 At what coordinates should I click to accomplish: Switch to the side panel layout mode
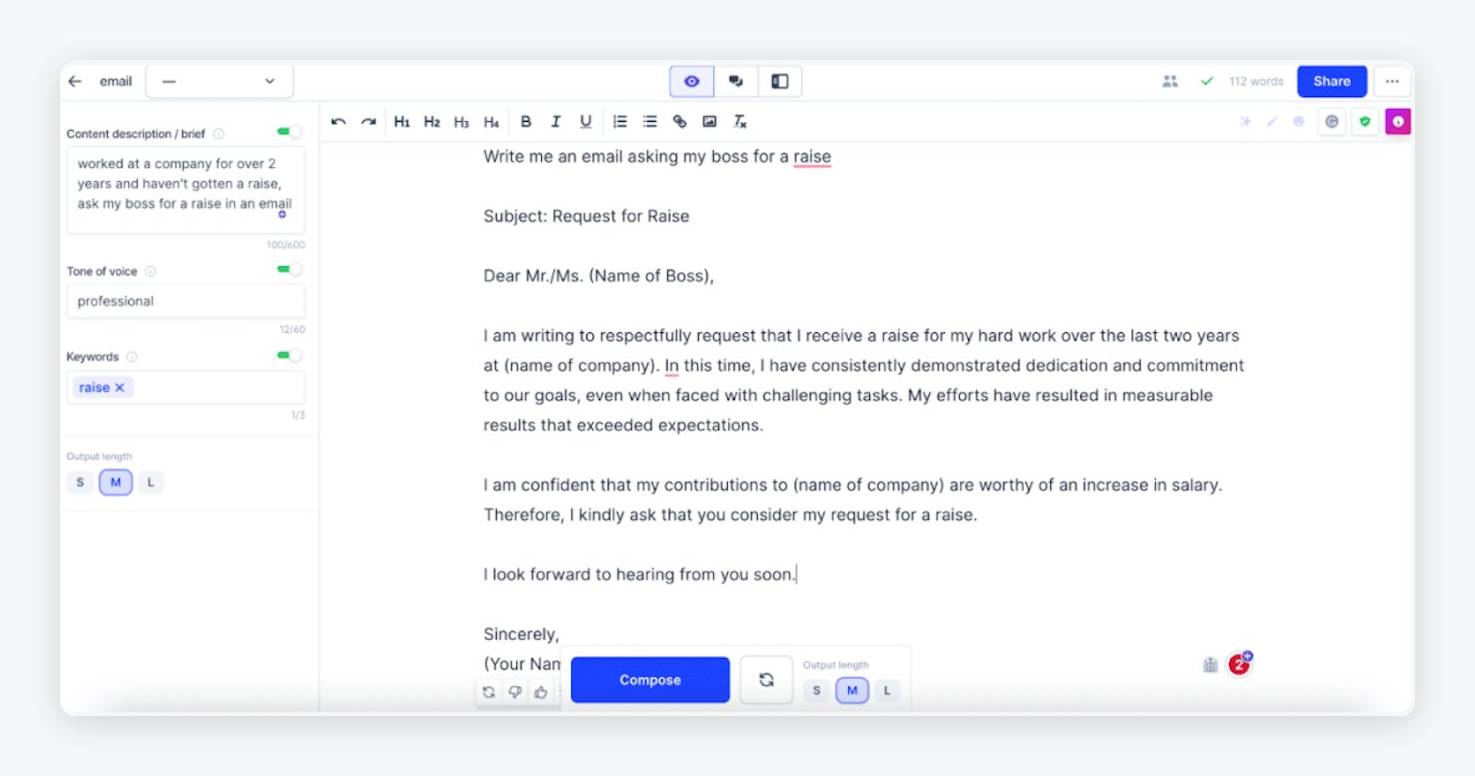(x=780, y=82)
